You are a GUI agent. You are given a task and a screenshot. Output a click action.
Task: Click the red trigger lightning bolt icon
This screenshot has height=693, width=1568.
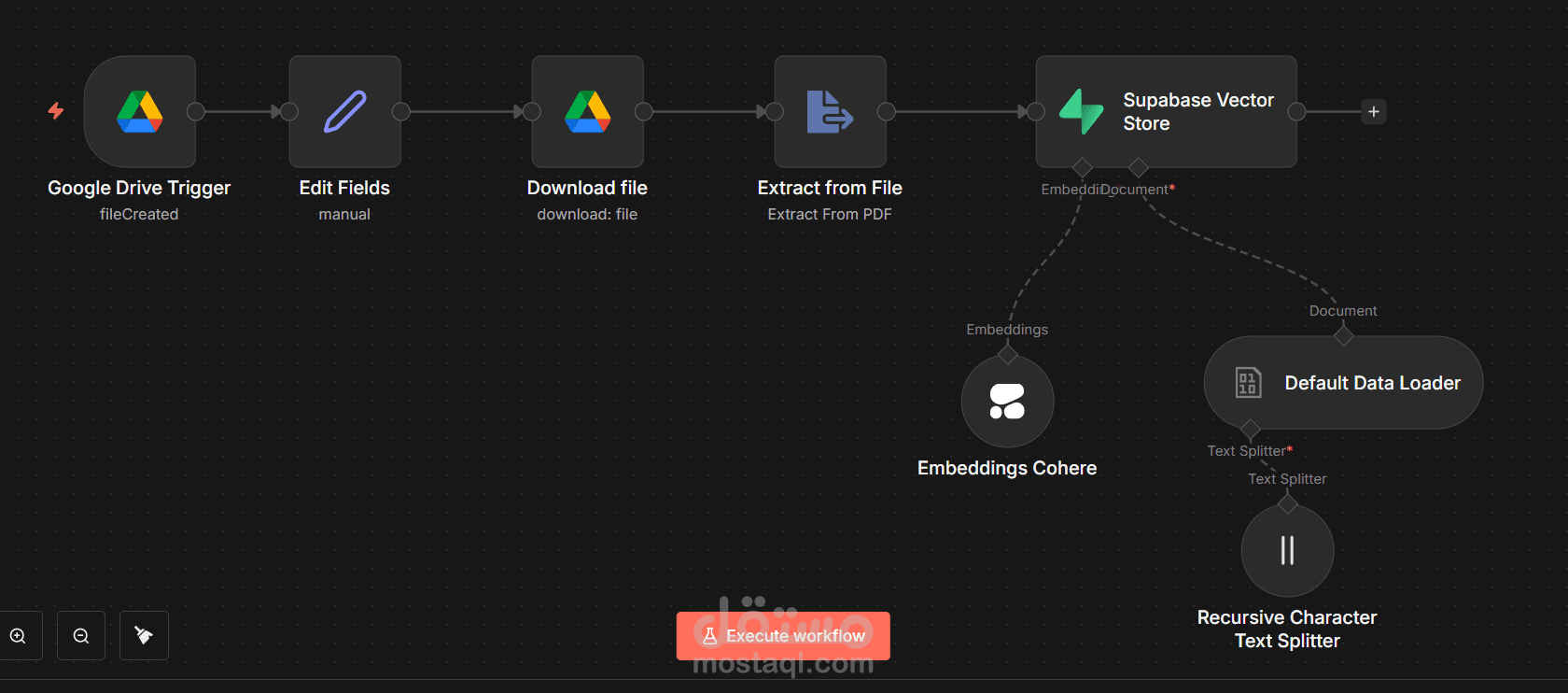pos(56,111)
